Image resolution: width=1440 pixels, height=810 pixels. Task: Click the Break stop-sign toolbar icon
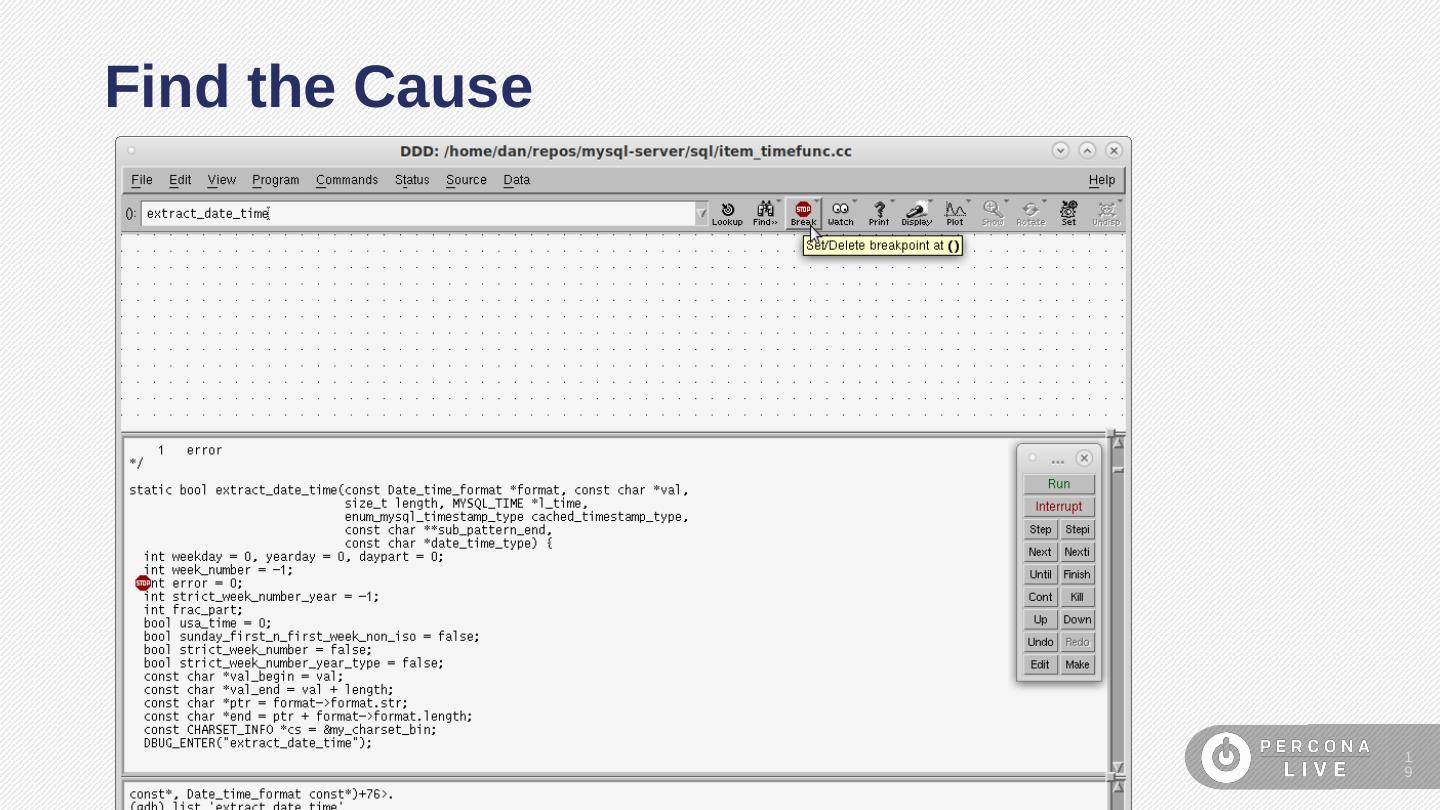[x=803, y=213]
